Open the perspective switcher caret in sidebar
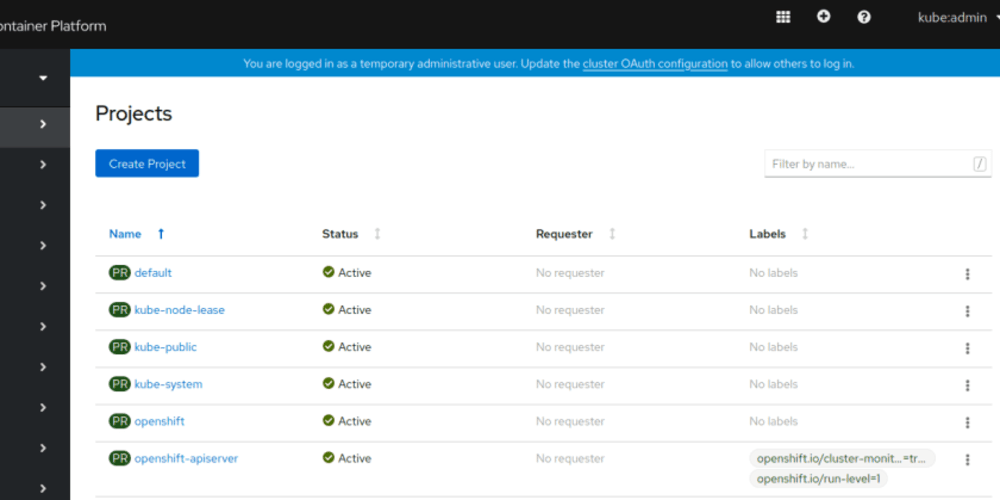This screenshot has width=1000, height=500. point(43,78)
